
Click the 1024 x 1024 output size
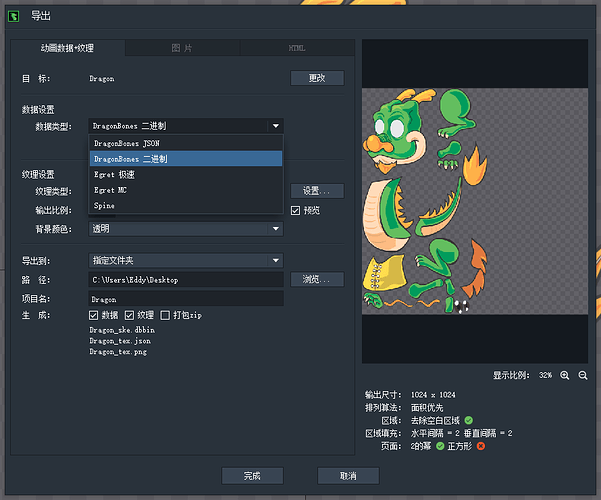pyautogui.click(x=433, y=395)
